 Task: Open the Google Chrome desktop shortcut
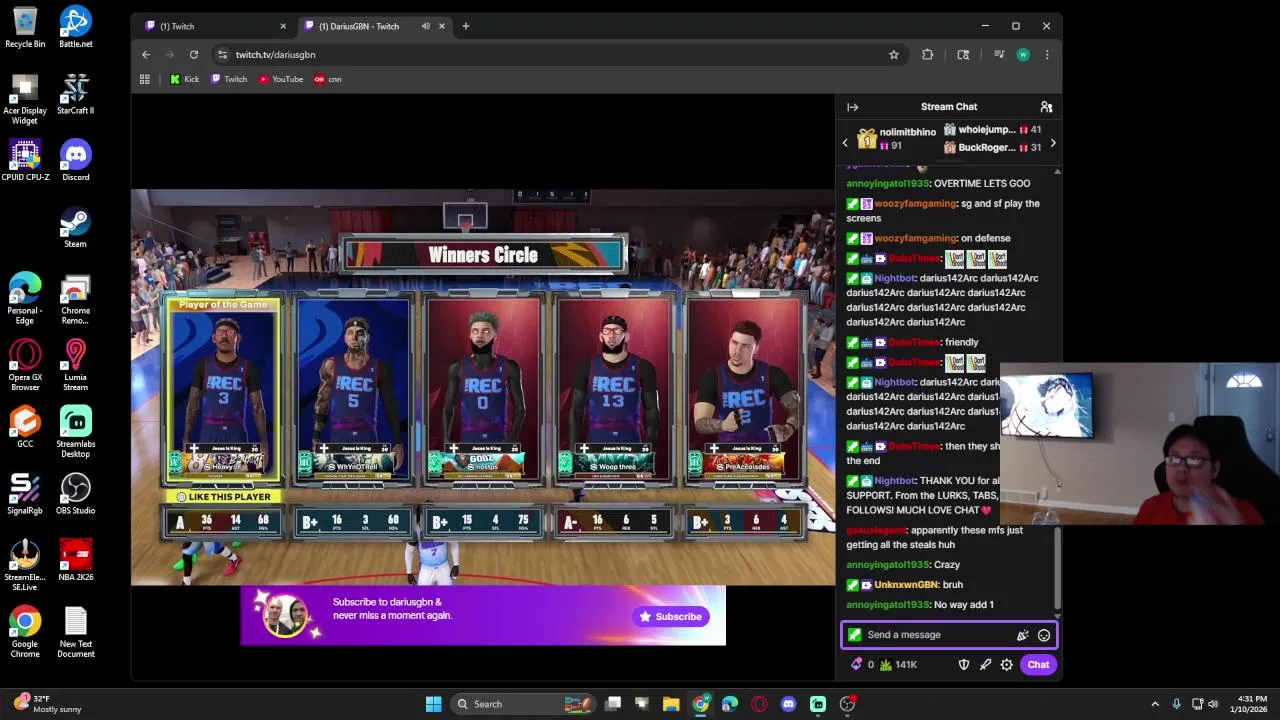tap(25, 633)
